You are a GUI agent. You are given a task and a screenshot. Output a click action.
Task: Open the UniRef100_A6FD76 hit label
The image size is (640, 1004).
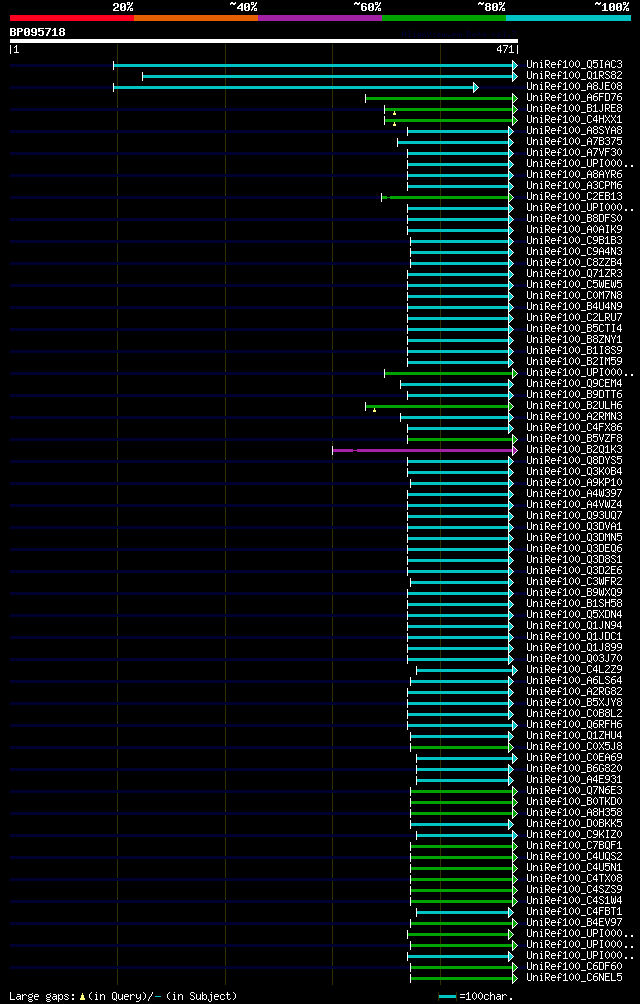[x=574, y=97]
